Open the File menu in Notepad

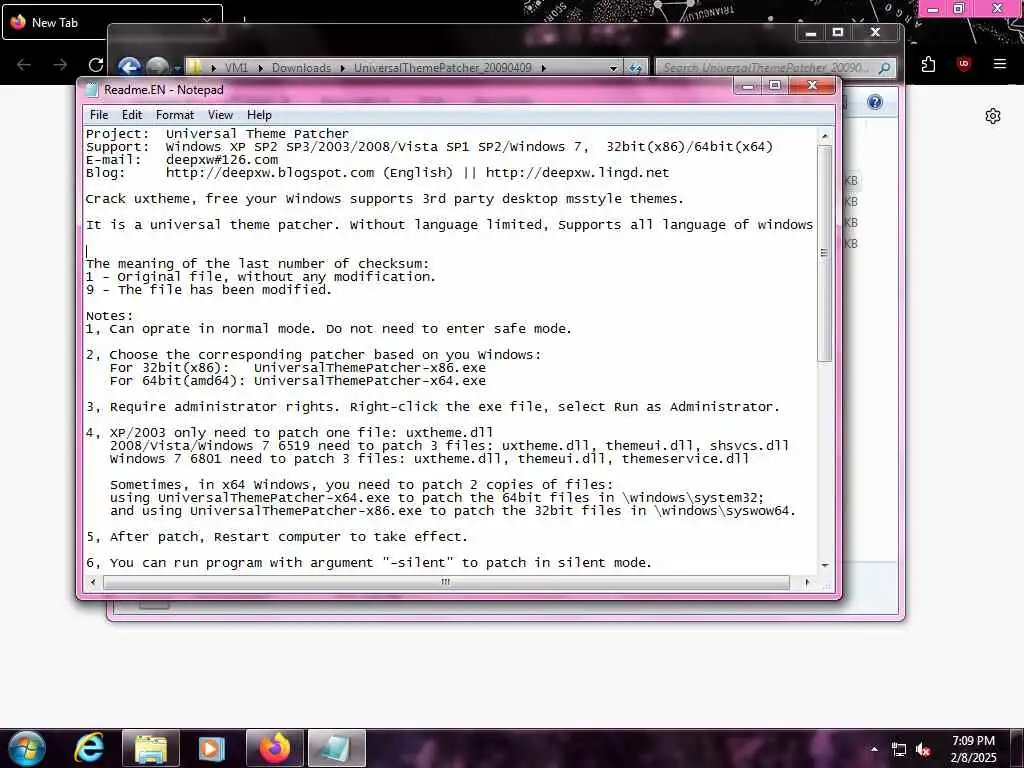click(99, 115)
